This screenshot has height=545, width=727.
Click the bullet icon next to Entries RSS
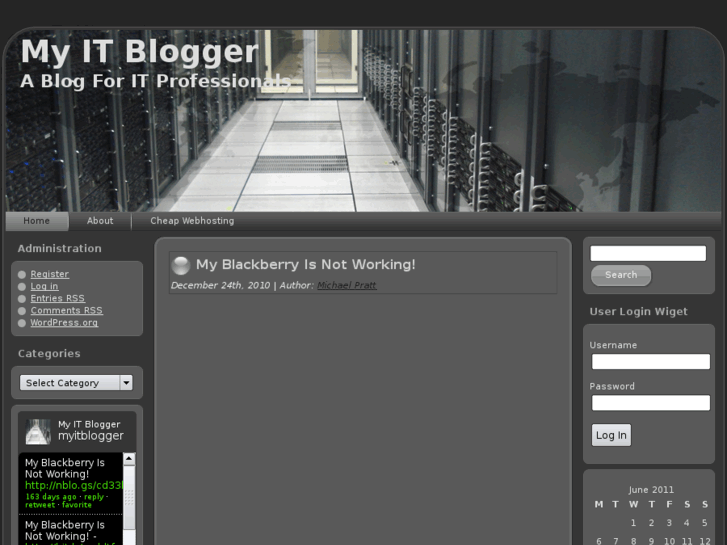click(22, 299)
